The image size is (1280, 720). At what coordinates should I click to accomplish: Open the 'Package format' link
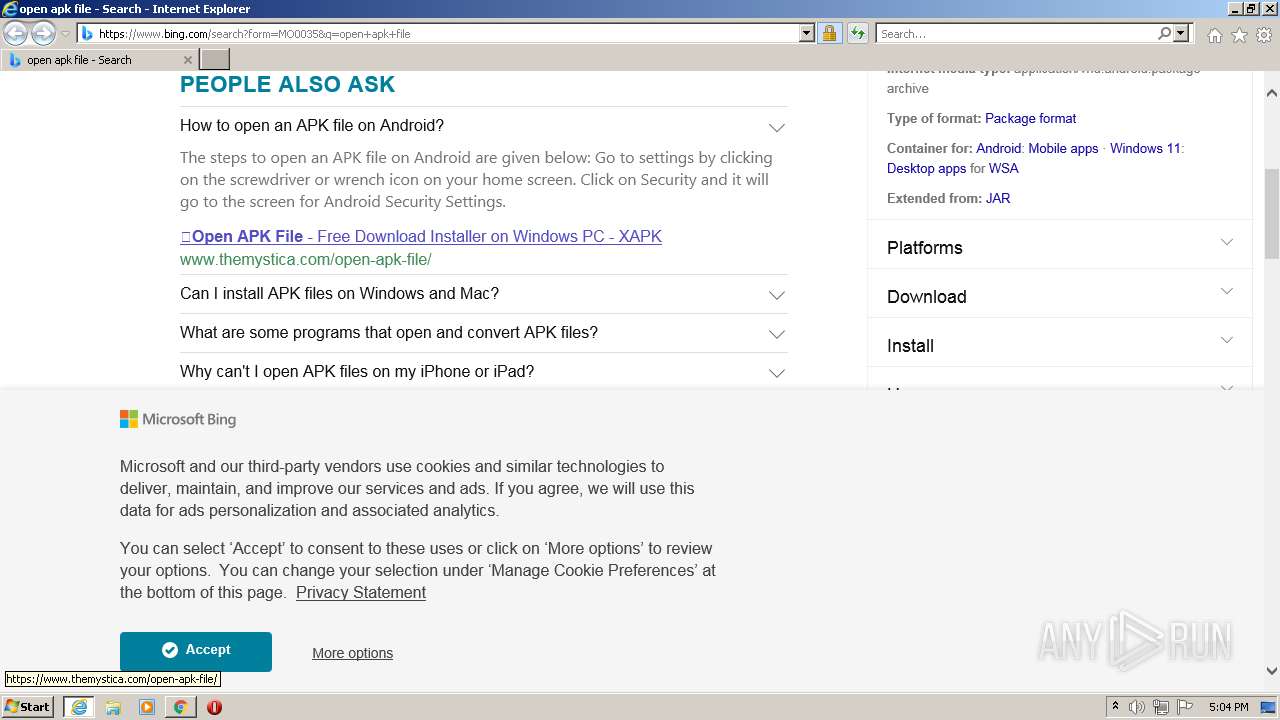1030,118
